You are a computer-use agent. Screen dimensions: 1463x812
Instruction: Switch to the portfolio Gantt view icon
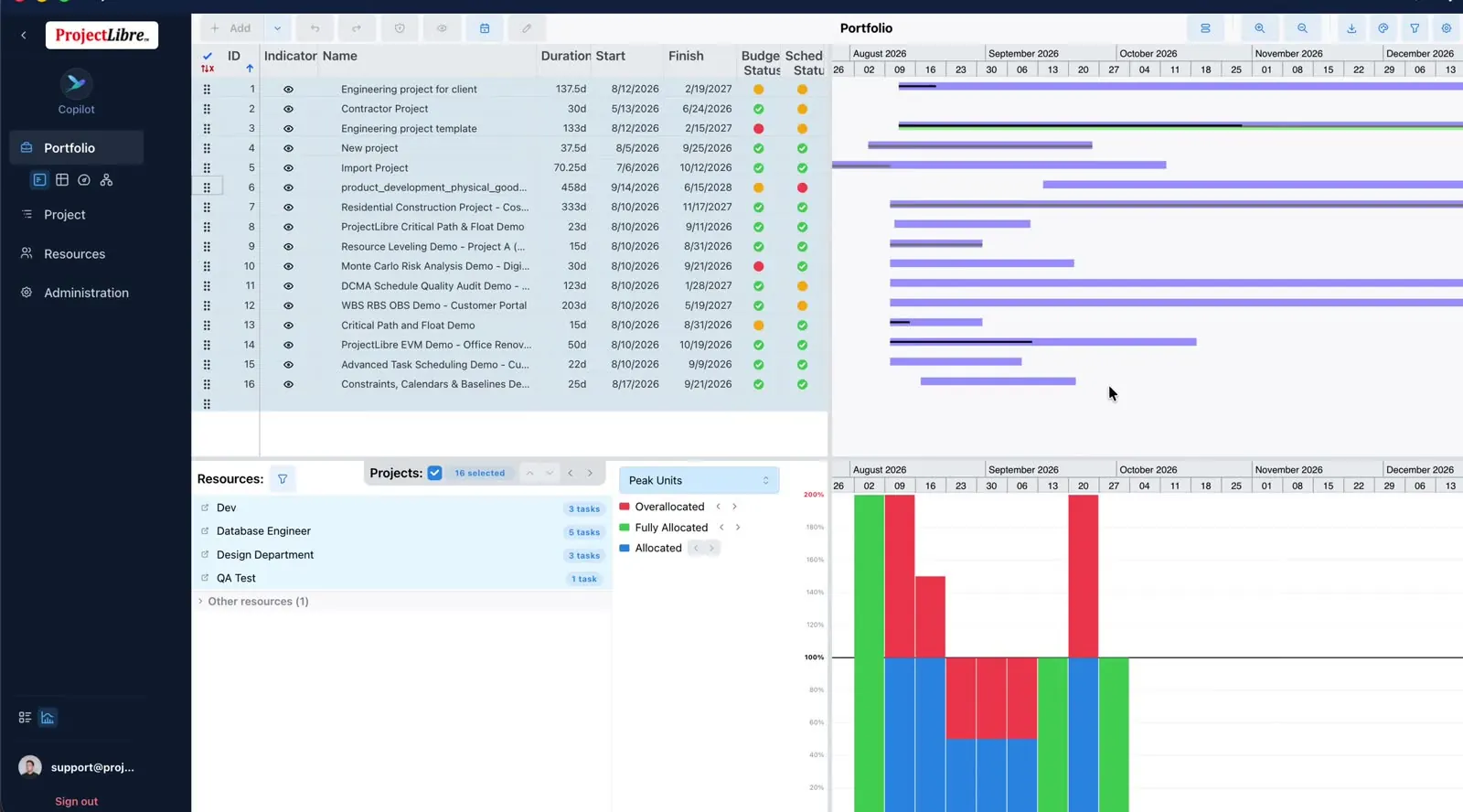click(x=39, y=180)
